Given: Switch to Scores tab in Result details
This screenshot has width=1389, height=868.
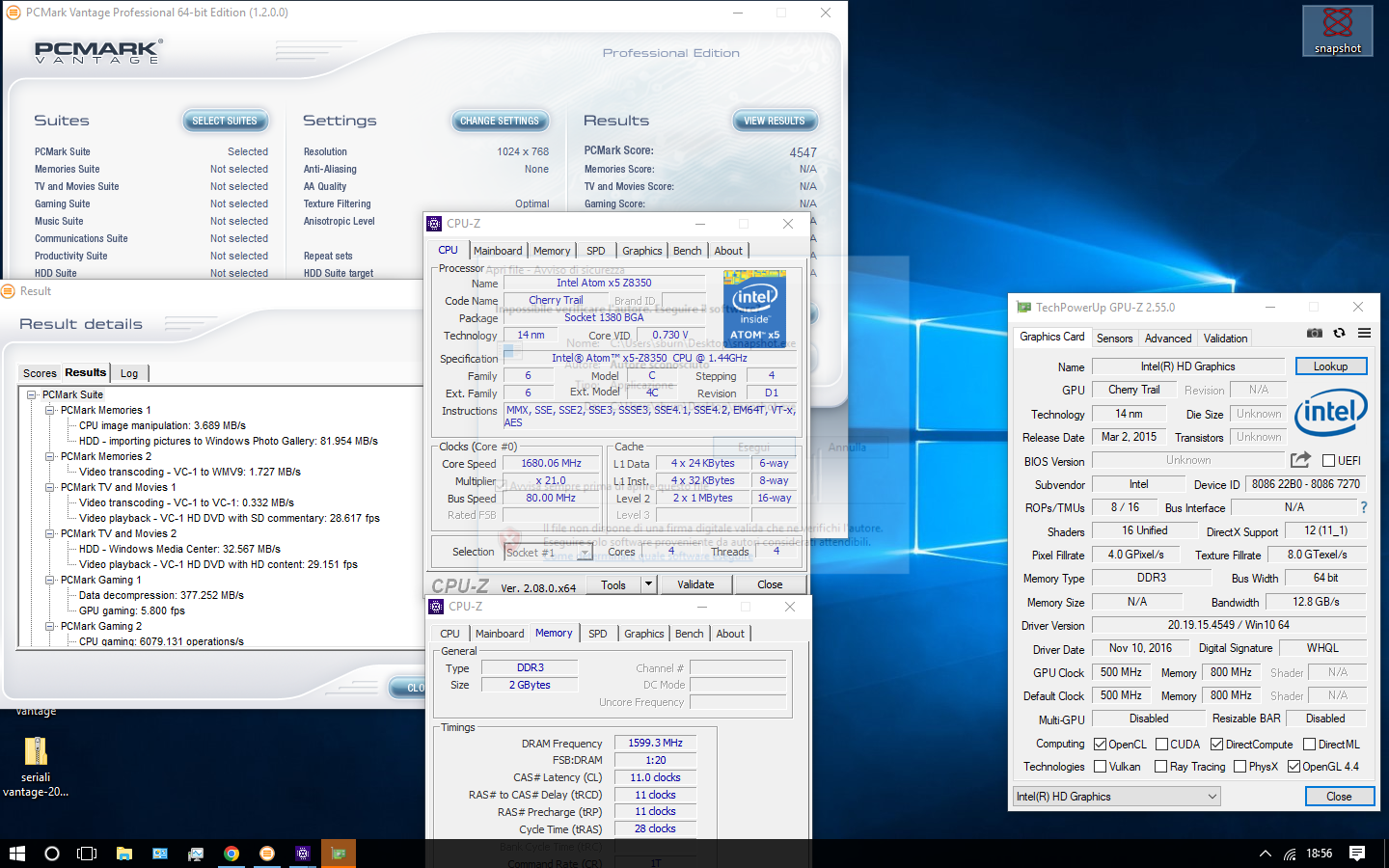Looking at the screenshot, I should coord(40,373).
